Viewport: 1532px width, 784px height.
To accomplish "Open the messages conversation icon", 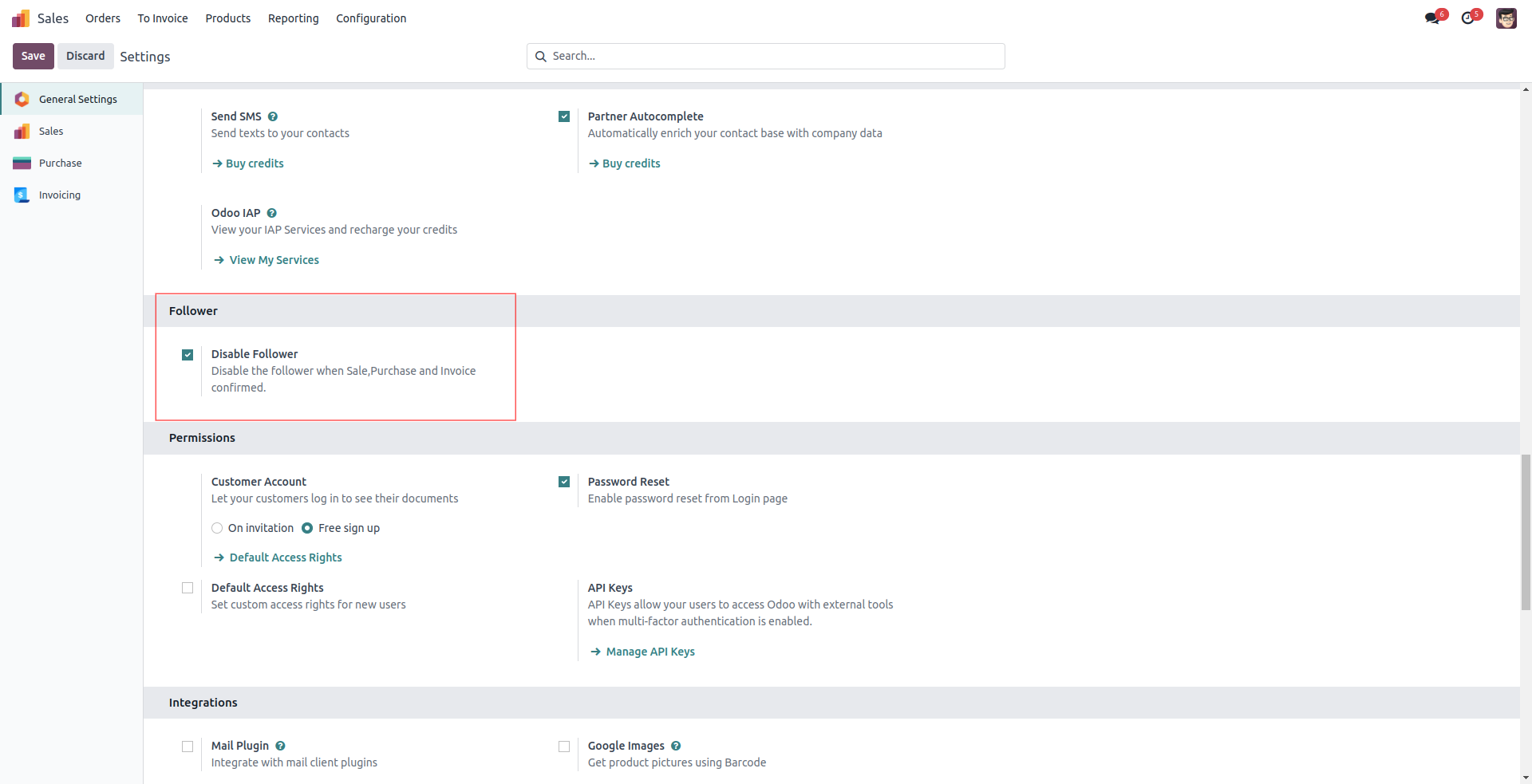I will pos(1432,18).
